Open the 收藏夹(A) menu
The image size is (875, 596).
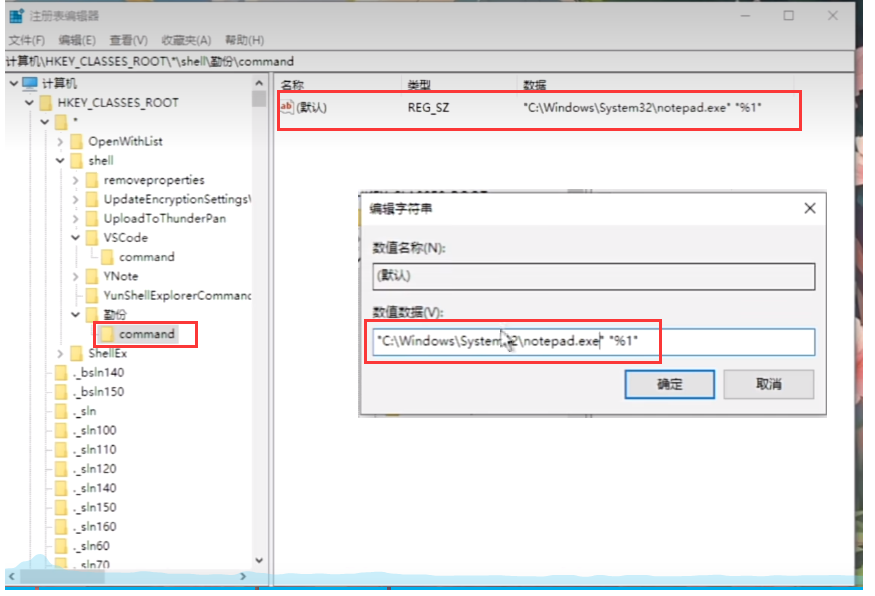(187, 40)
